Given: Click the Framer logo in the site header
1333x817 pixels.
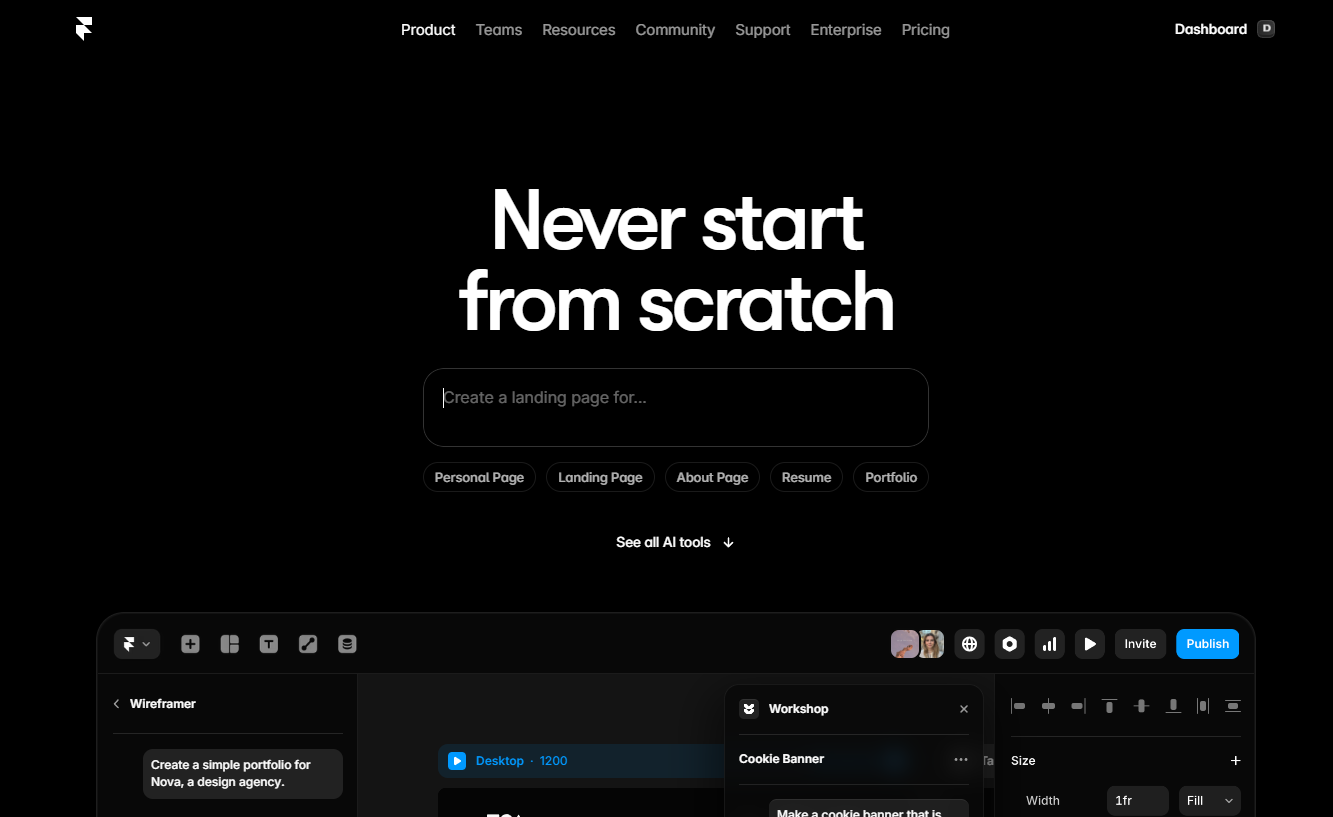Looking at the screenshot, I should [x=84, y=29].
